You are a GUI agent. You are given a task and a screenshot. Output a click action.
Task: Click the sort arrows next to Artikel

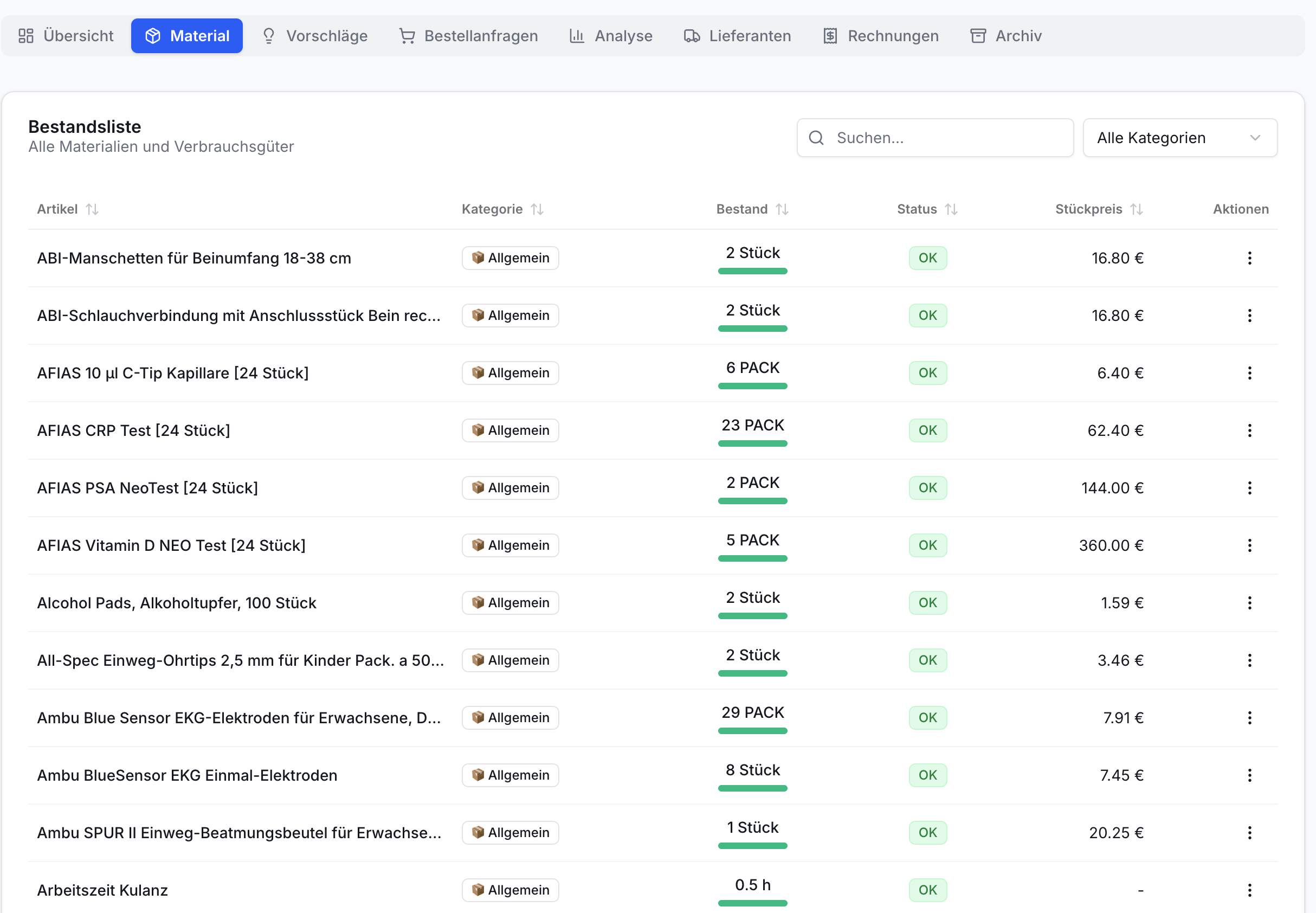(92, 209)
